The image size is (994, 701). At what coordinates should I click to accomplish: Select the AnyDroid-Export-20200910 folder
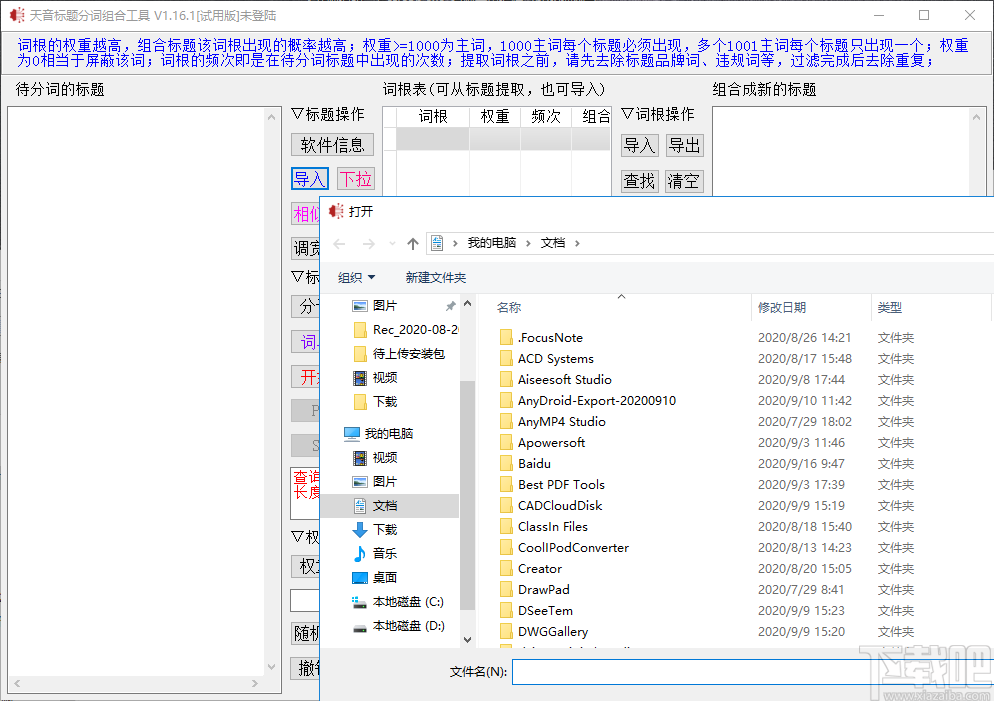point(597,401)
